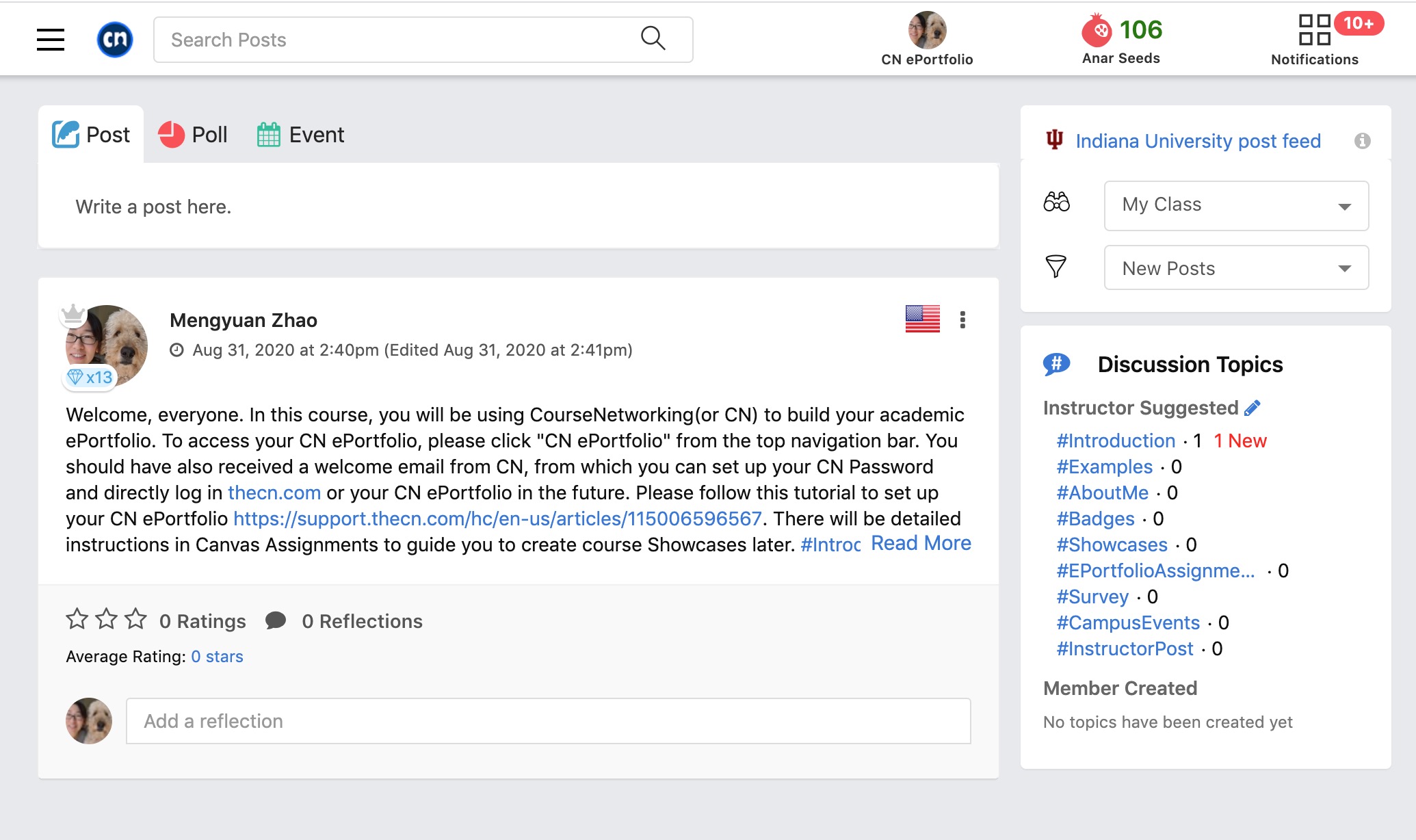
Task: Open the #Examples topic
Action: pos(1104,467)
